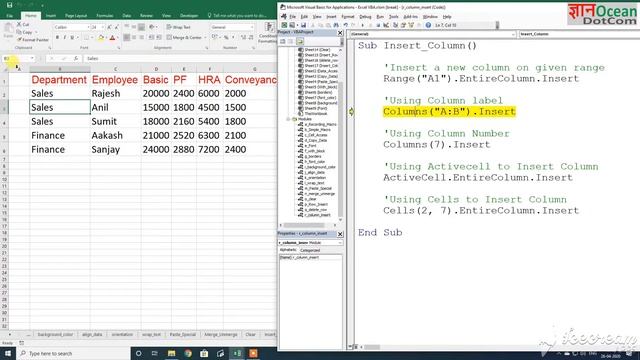Open the Debug menu in the VBA editor
The height and width of the screenshot is (360, 640).
pyautogui.click(x=365, y=17)
